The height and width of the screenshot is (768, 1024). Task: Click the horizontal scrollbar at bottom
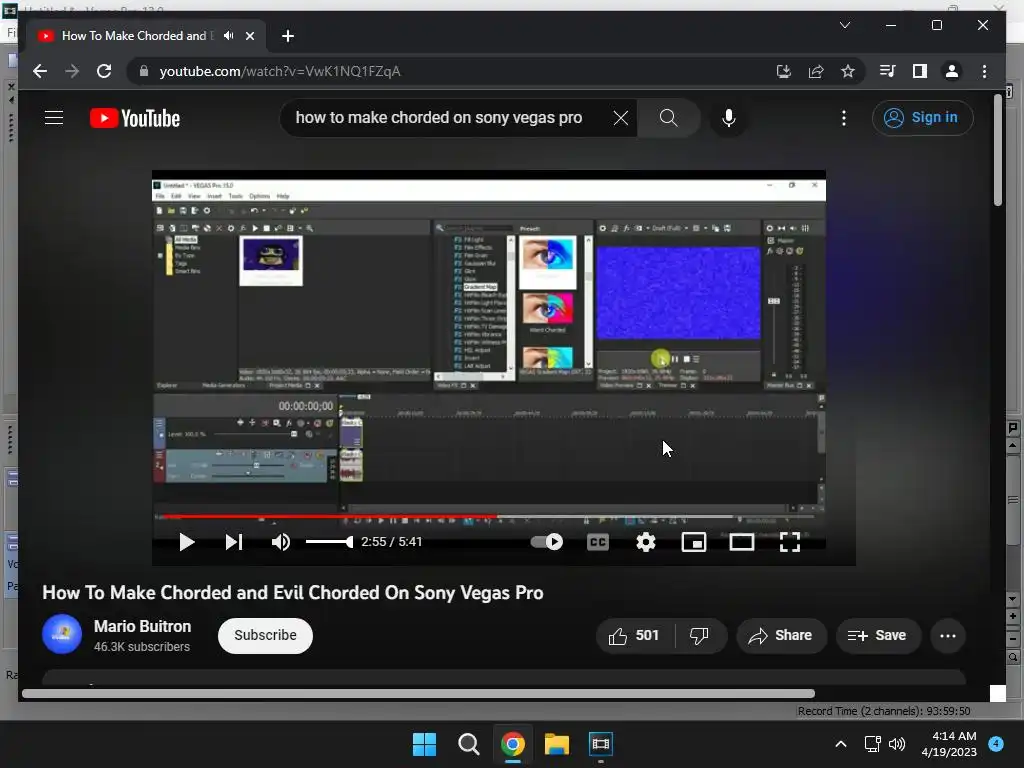coord(418,694)
